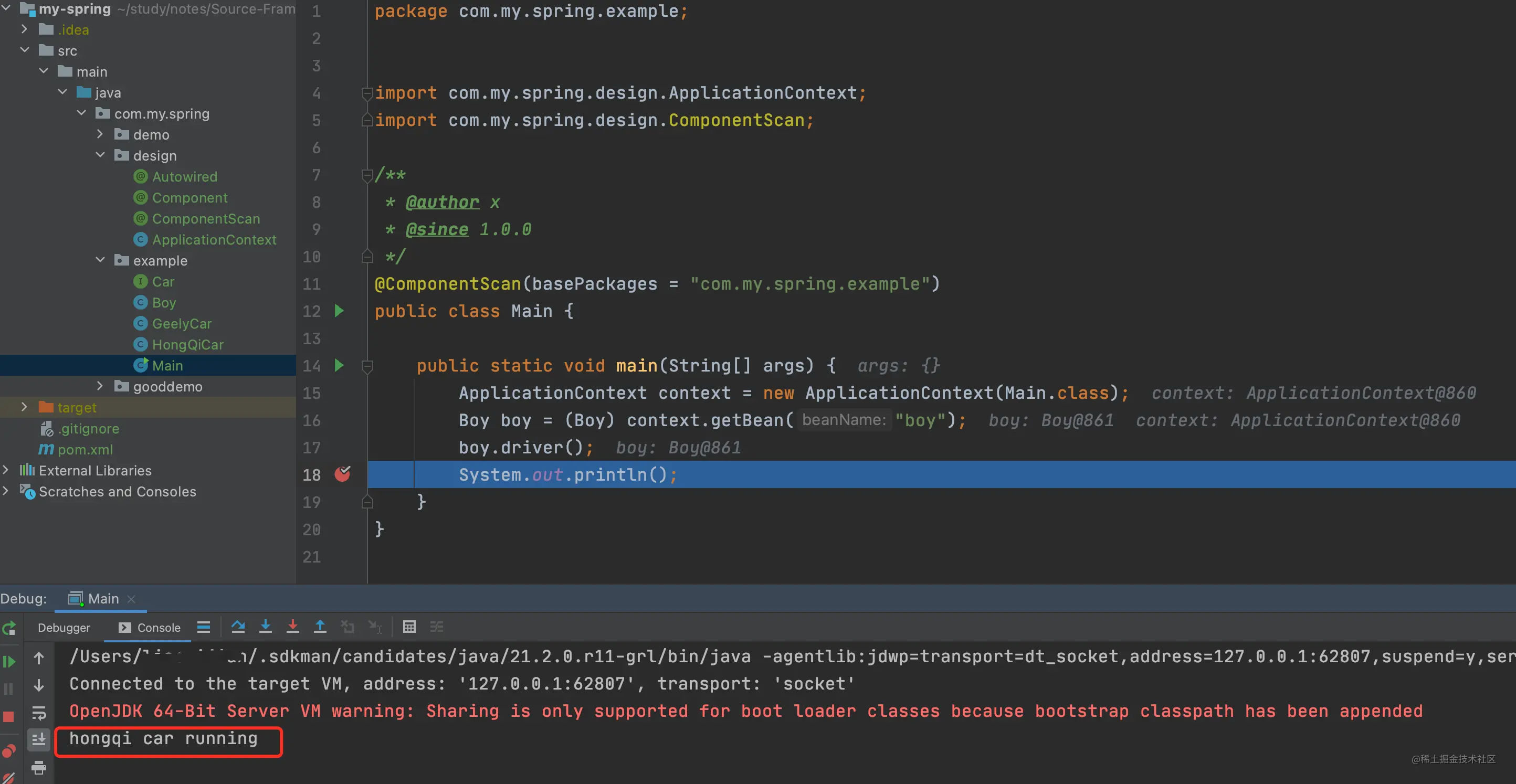The height and width of the screenshot is (784, 1516).
Task: Expand the target folder
Action: (24, 407)
